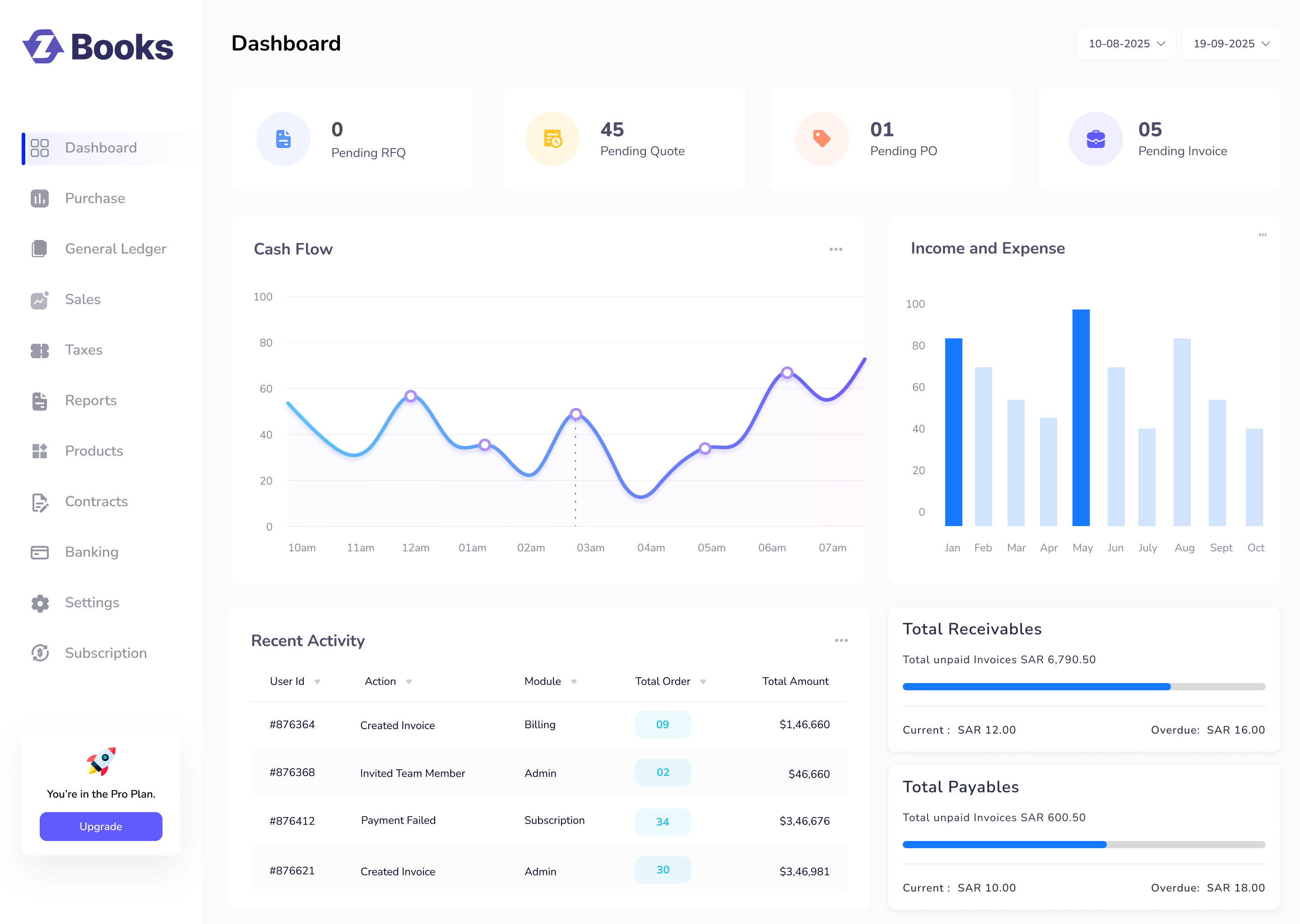
Task: Click the Sales chart icon
Action: (x=39, y=300)
